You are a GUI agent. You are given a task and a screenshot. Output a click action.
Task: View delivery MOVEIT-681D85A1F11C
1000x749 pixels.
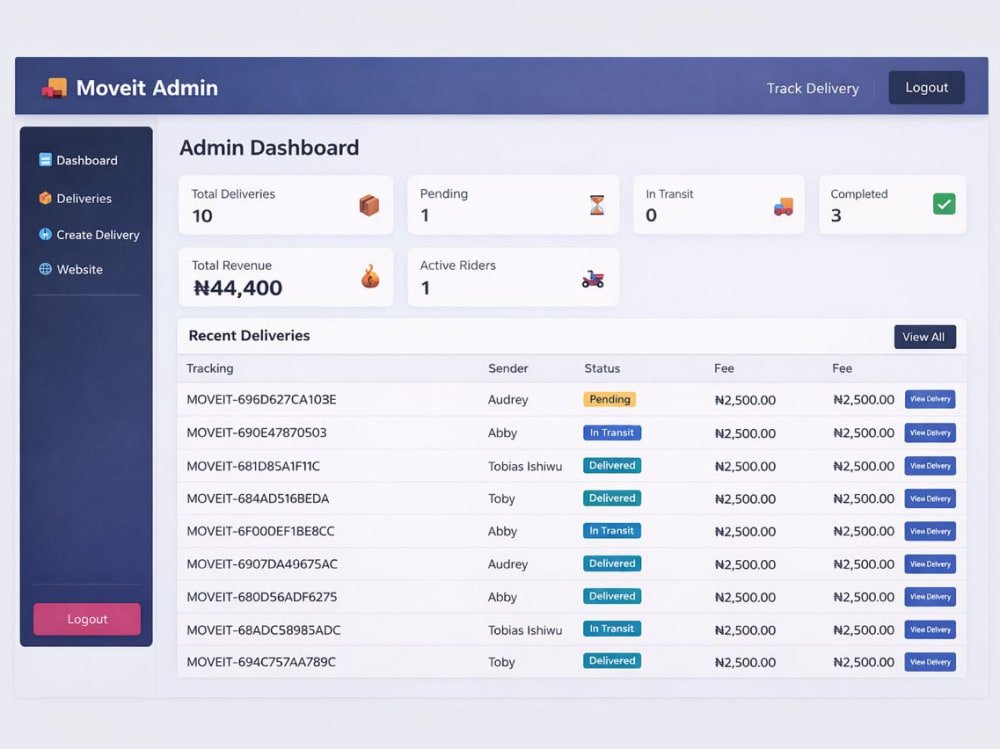(x=930, y=466)
